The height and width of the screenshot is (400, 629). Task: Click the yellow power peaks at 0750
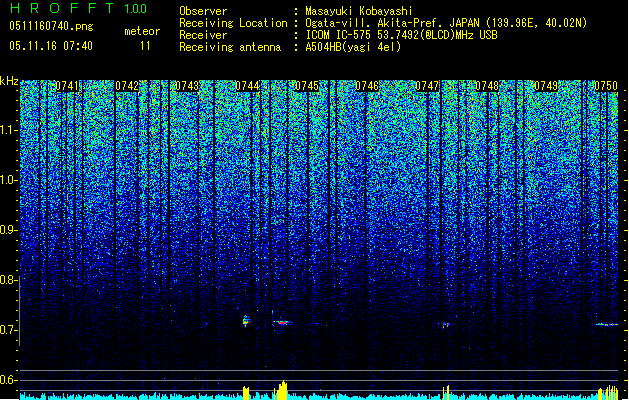click(x=608, y=392)
